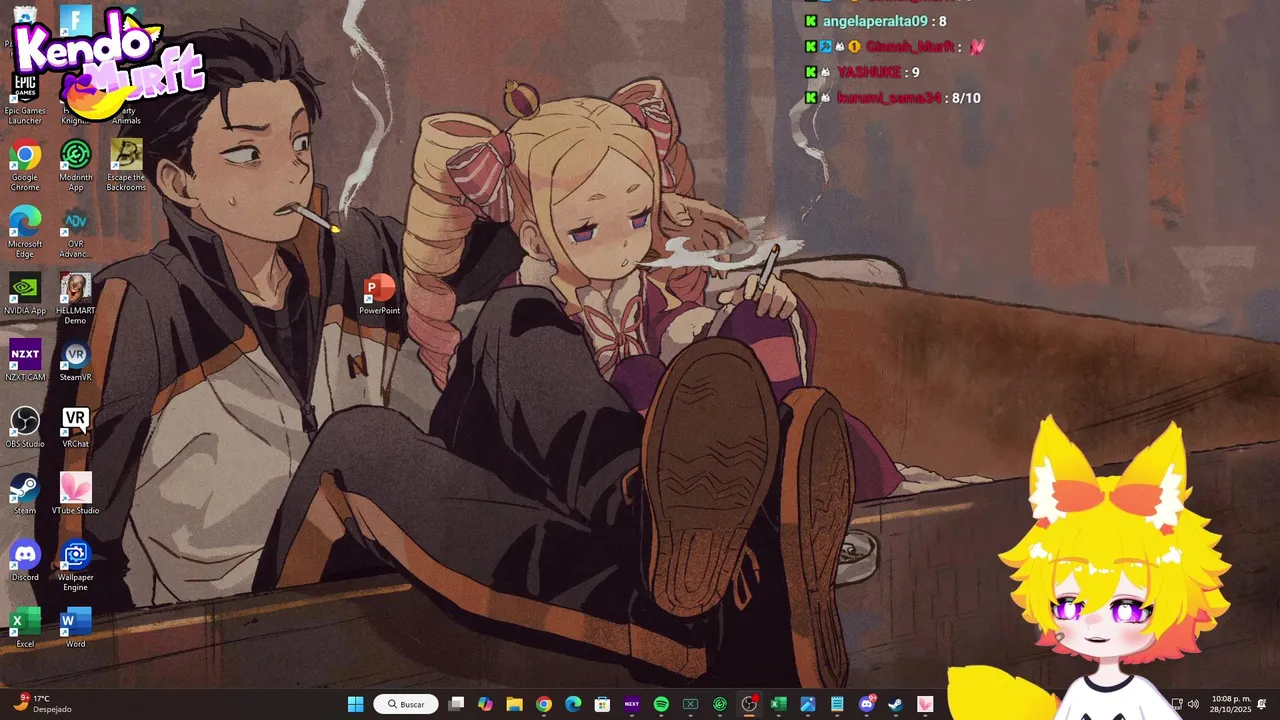Select the NZXT CAM desktop icon
This screenshot has width=1280, height=720.
pyautogui.click(x=25, y=361)
